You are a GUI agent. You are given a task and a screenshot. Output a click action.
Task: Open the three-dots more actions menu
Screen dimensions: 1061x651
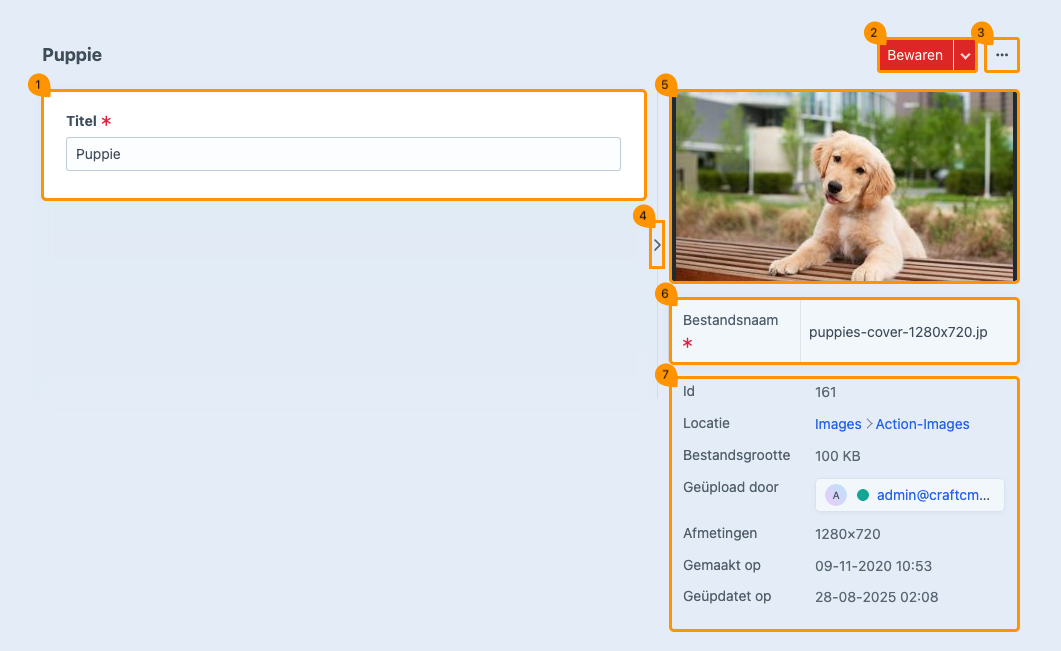pyautogui.click(x=1002, y=56)
